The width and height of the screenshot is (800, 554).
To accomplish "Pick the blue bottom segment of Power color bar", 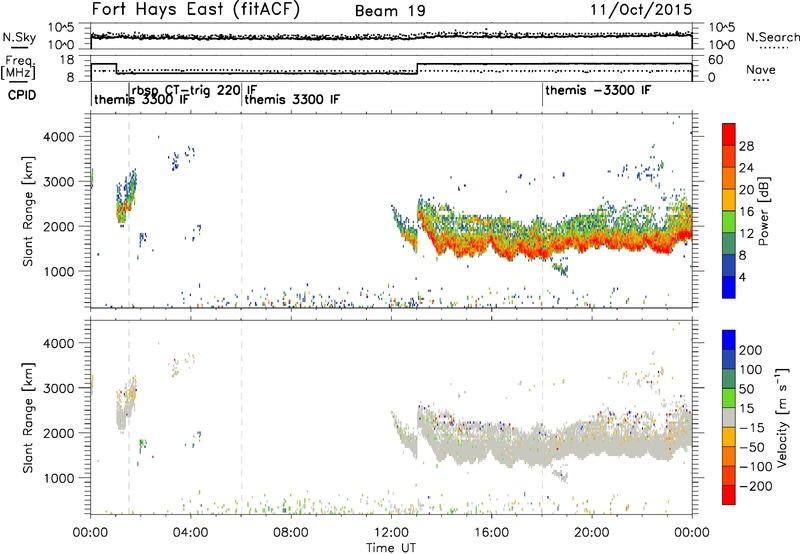I will click(x=729, y=287).
